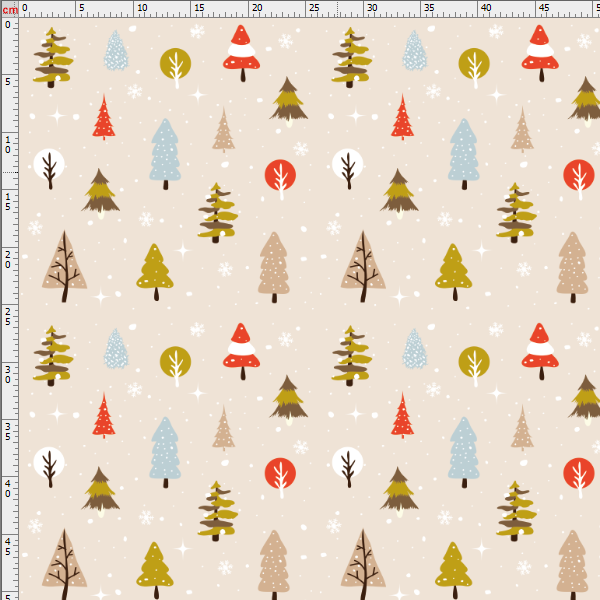
Task: Click the 35 mark on vertical ruler
Action: [x=8, y=431]
